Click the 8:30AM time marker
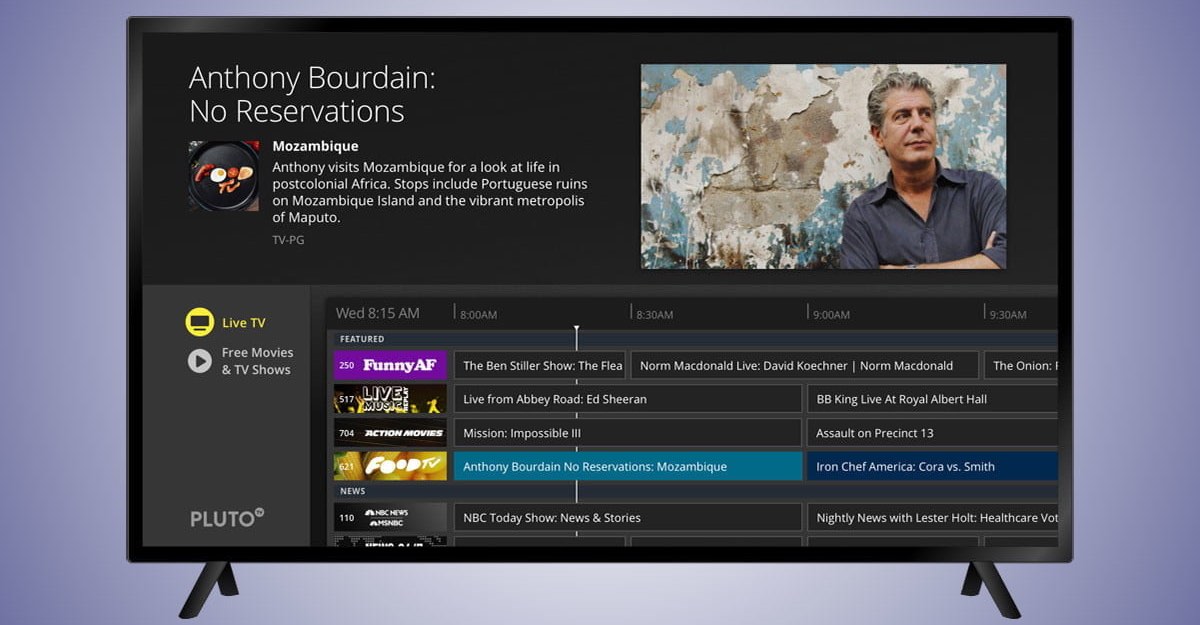1200x625 pixels. click(x=655, y=314)
